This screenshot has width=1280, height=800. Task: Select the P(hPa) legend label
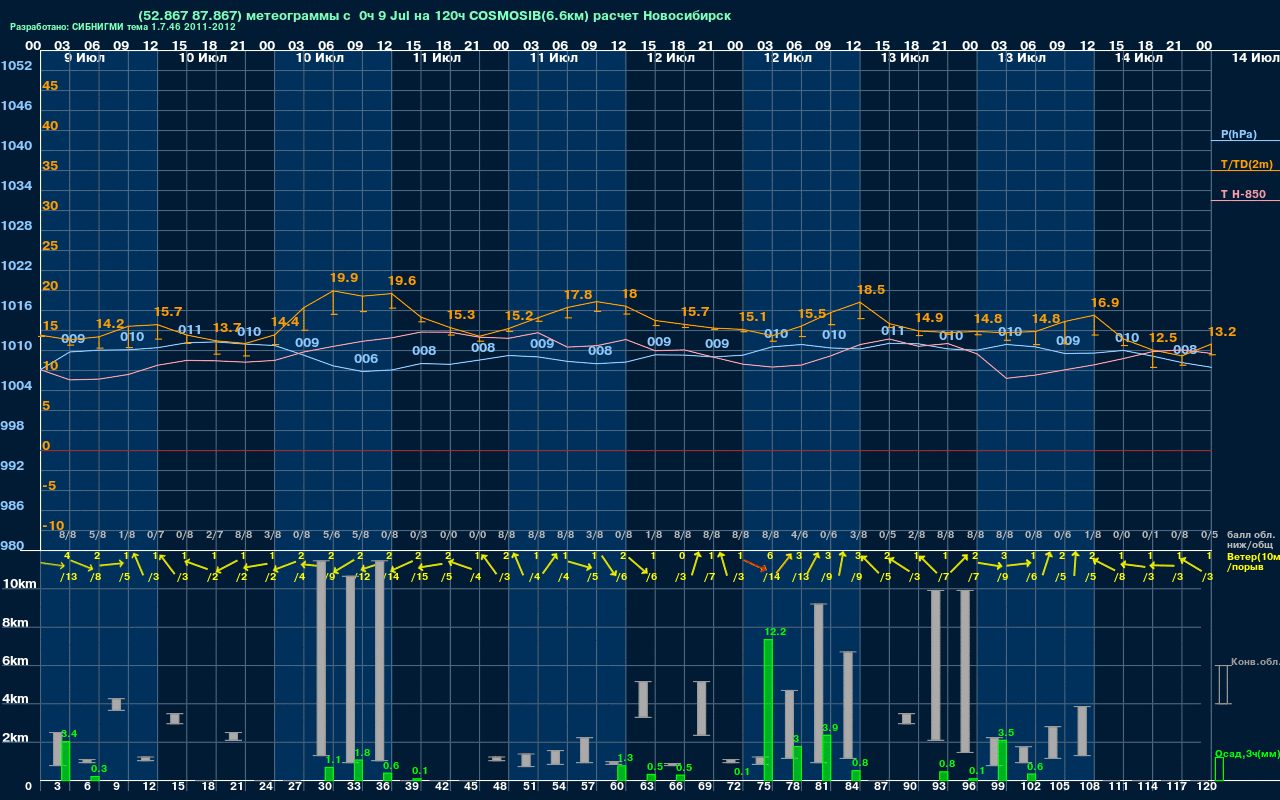point(1238,134)
